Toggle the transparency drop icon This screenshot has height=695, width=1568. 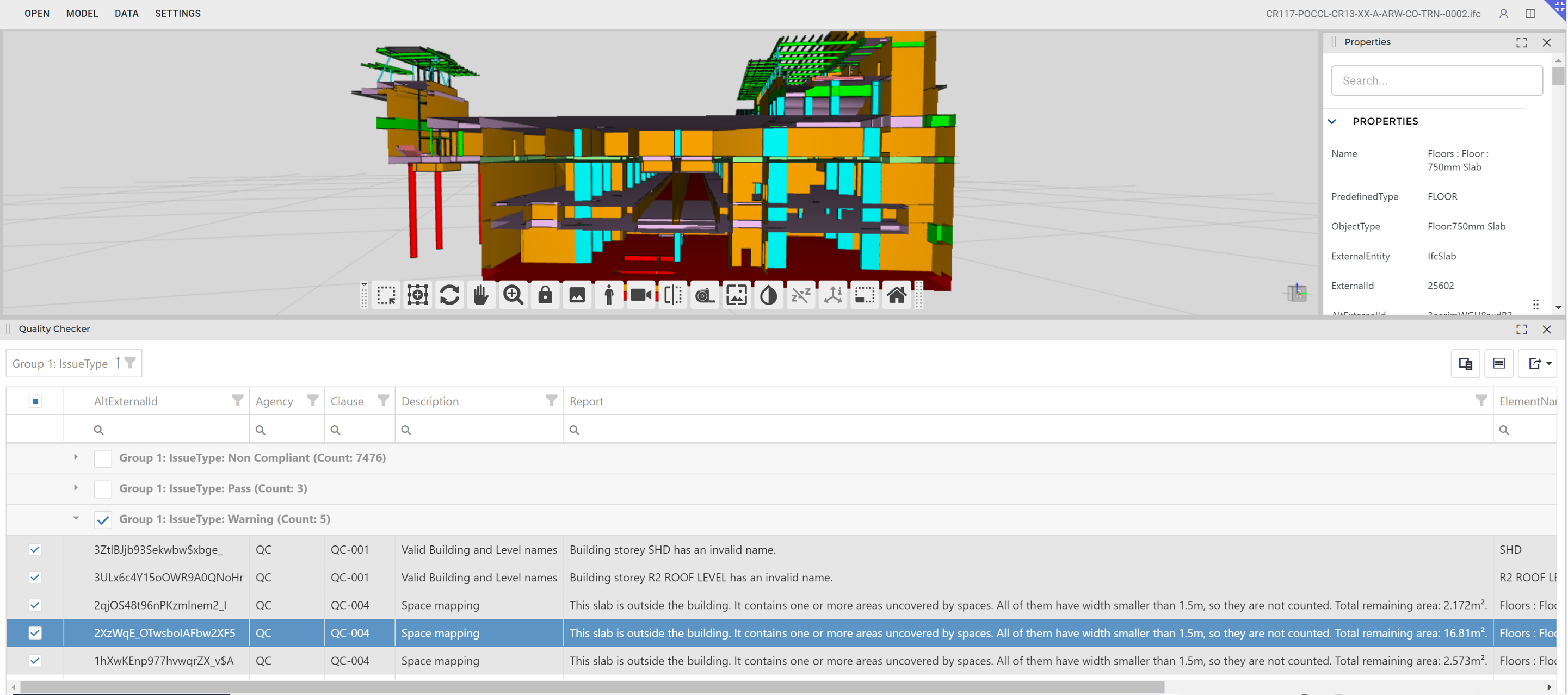(x=769, y=295)
